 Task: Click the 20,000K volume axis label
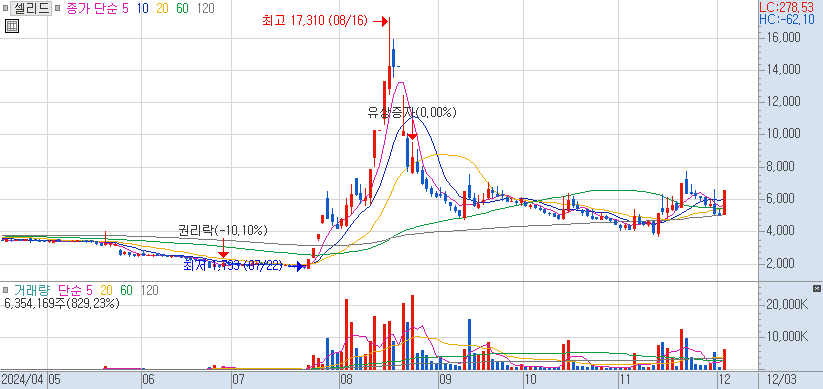tap(786, 305)
